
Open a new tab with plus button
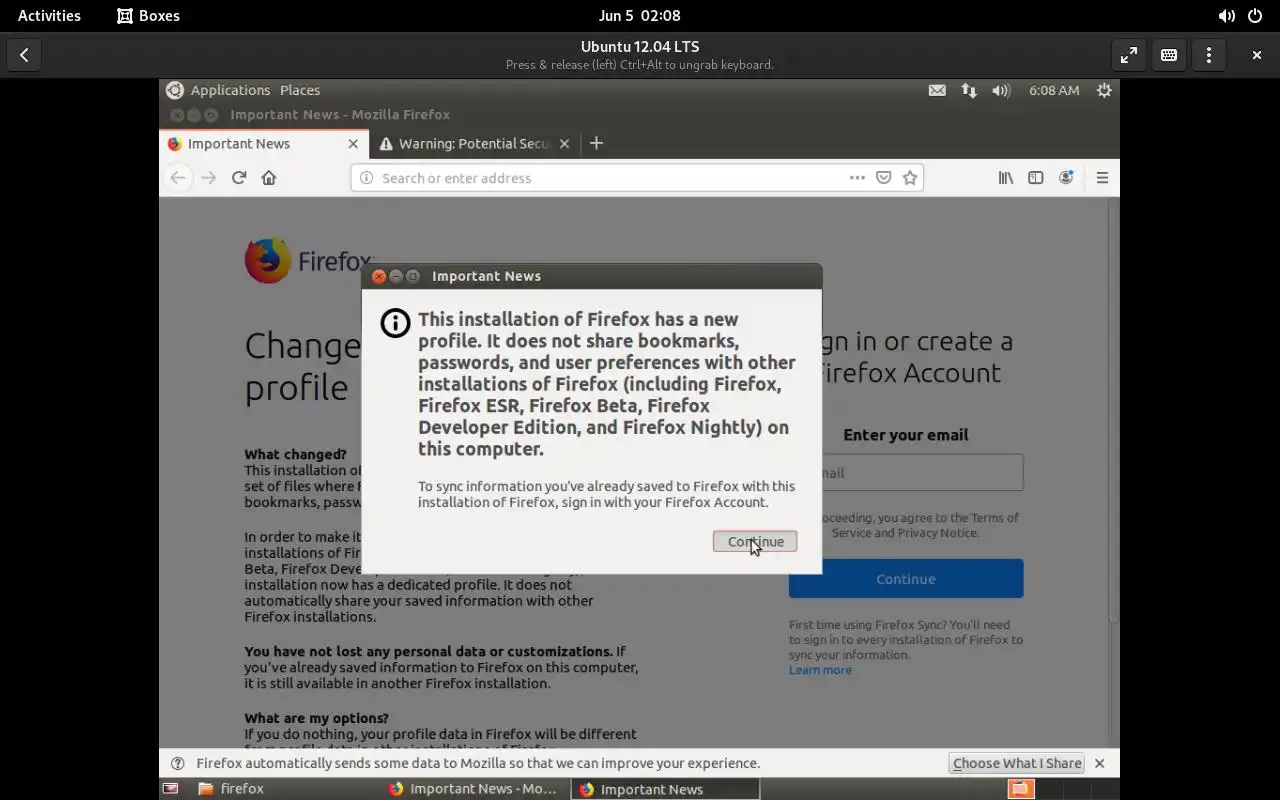pos(596,143)
